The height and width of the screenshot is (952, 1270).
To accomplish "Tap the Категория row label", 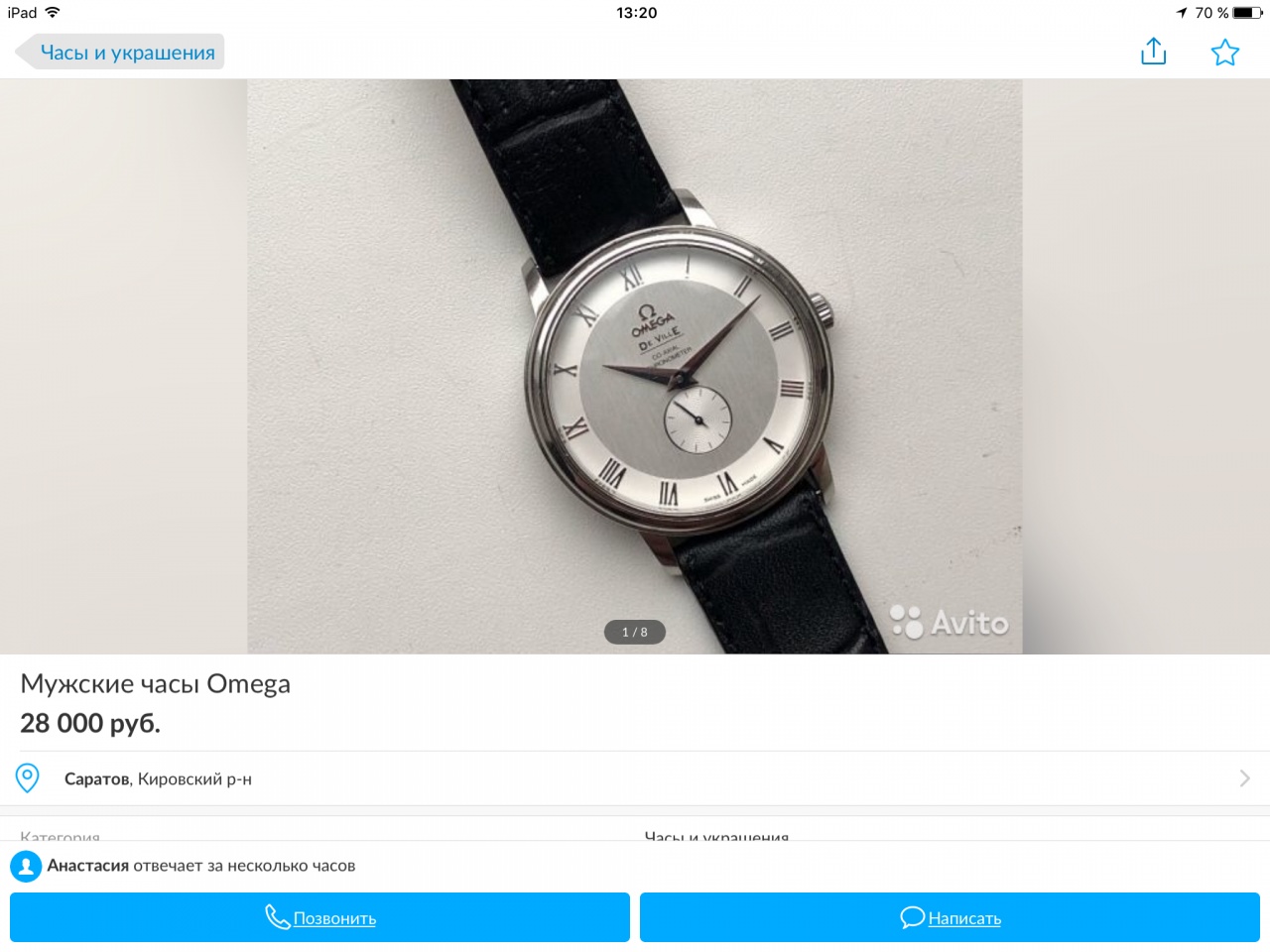I will point(60,836).
